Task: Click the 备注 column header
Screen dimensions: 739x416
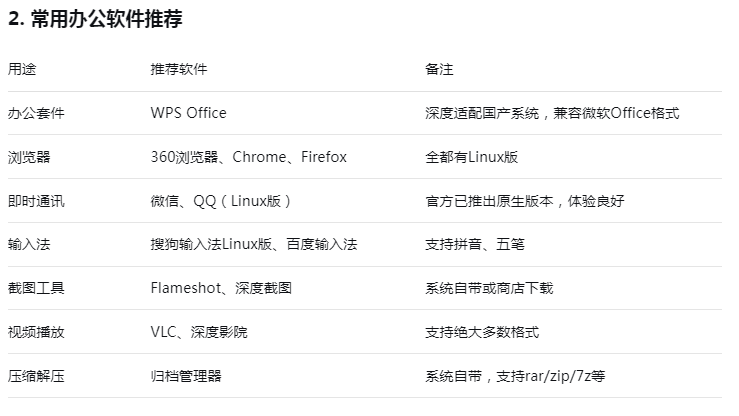Action: pos(439,69)
